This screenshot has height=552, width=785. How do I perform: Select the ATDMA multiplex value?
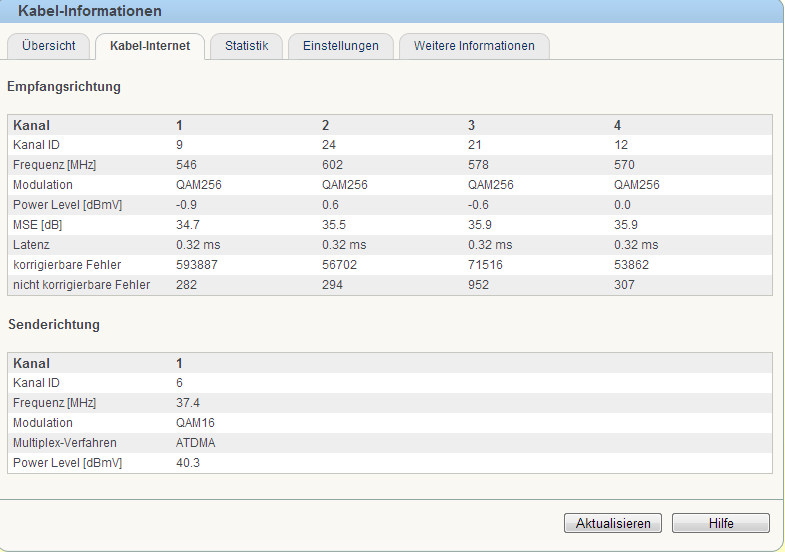click(x=196, y=443)
